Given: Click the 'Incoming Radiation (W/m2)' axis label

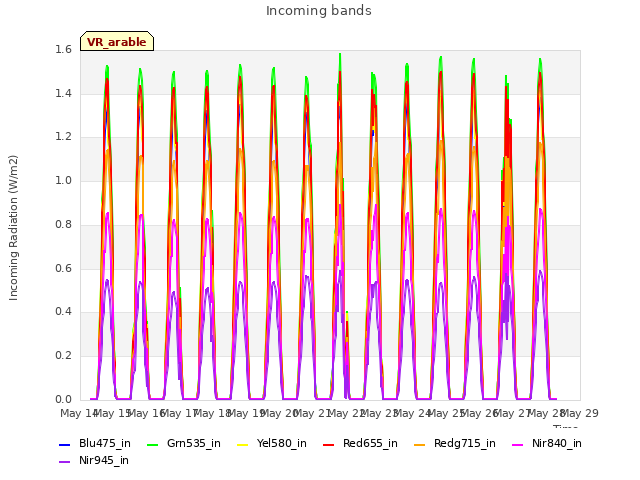Looking at the screenshot, I should tap(13, 228).
